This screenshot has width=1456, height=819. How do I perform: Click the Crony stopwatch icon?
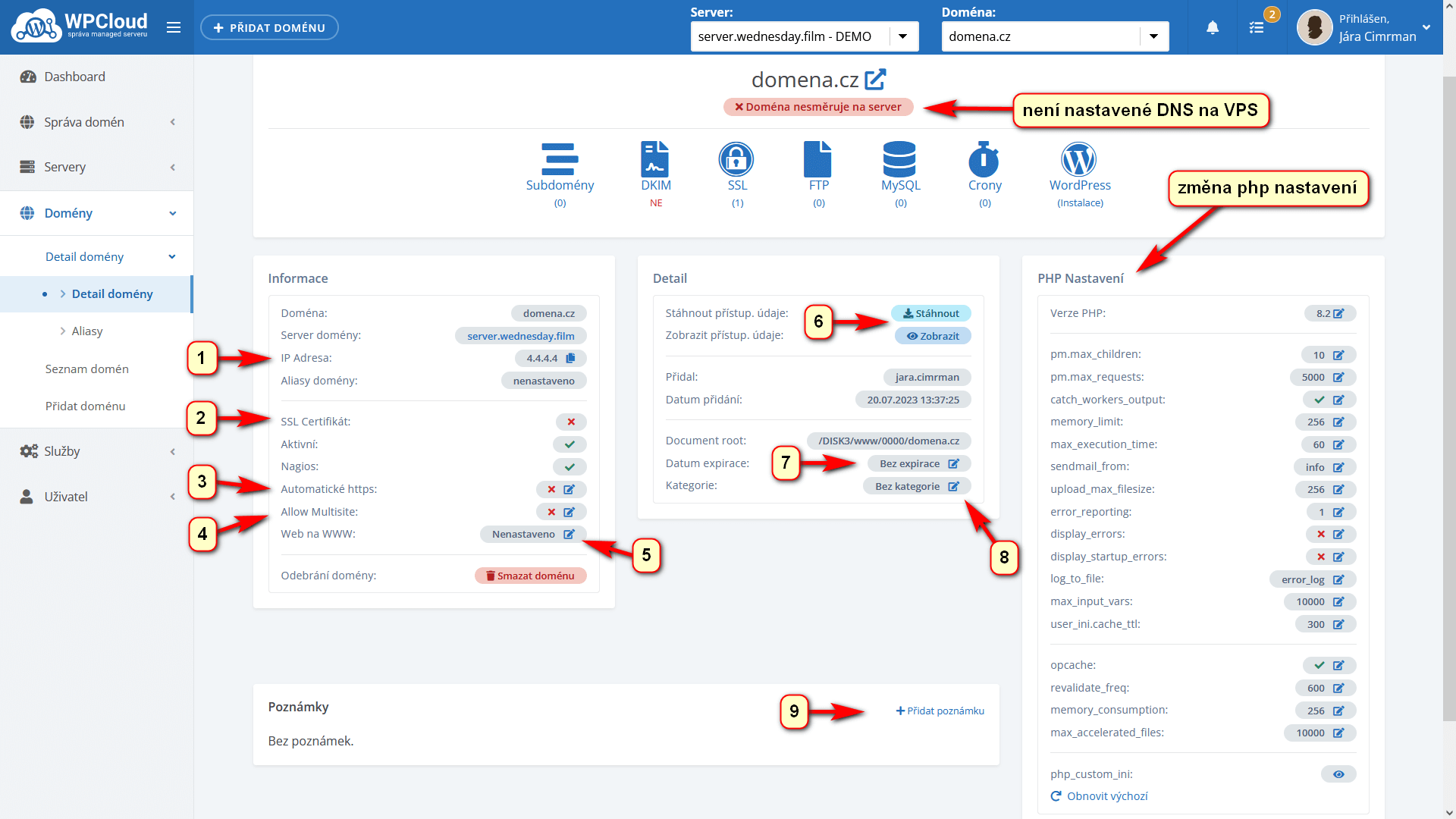tap(984, 160)
